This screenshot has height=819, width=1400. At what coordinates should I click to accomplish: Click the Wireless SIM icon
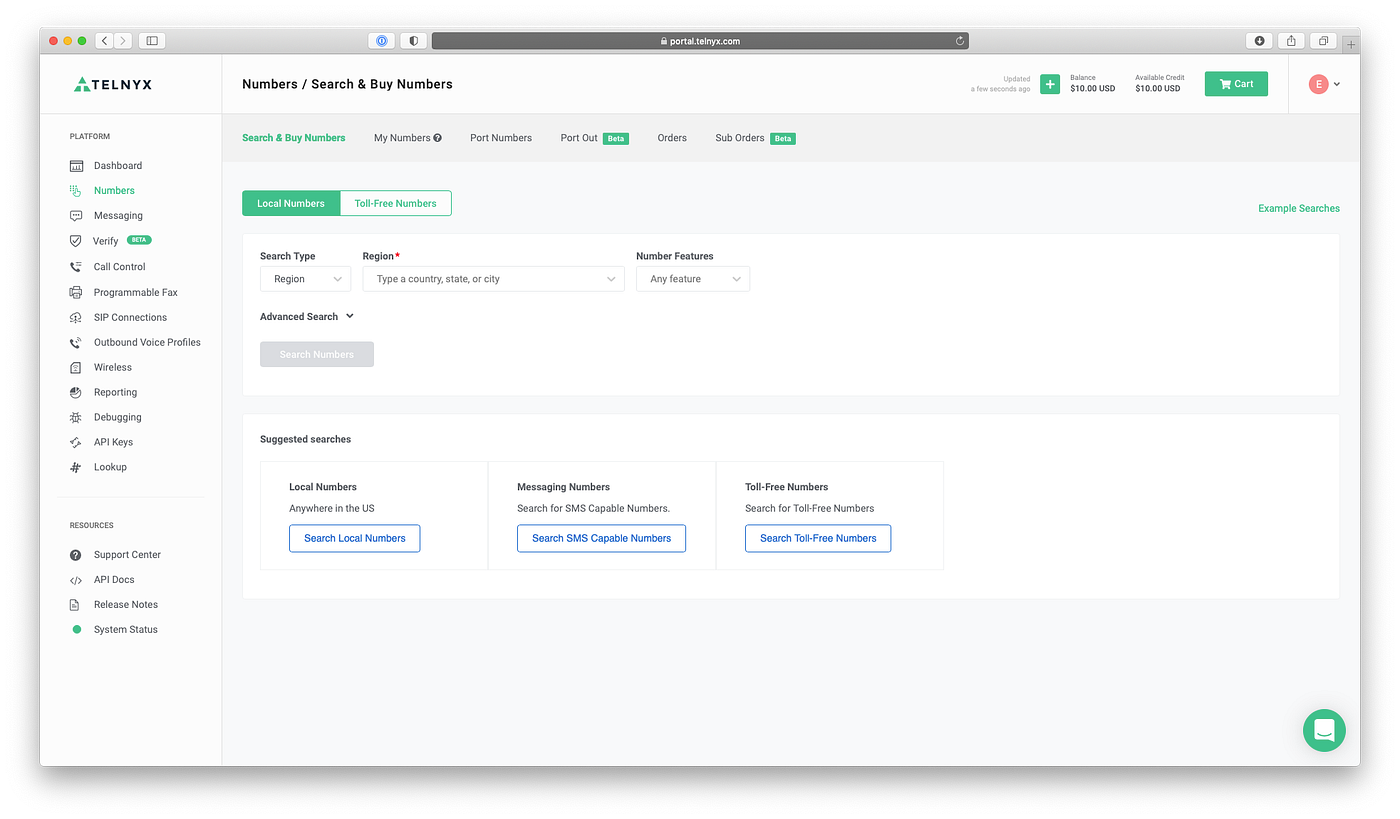[76, 367]
